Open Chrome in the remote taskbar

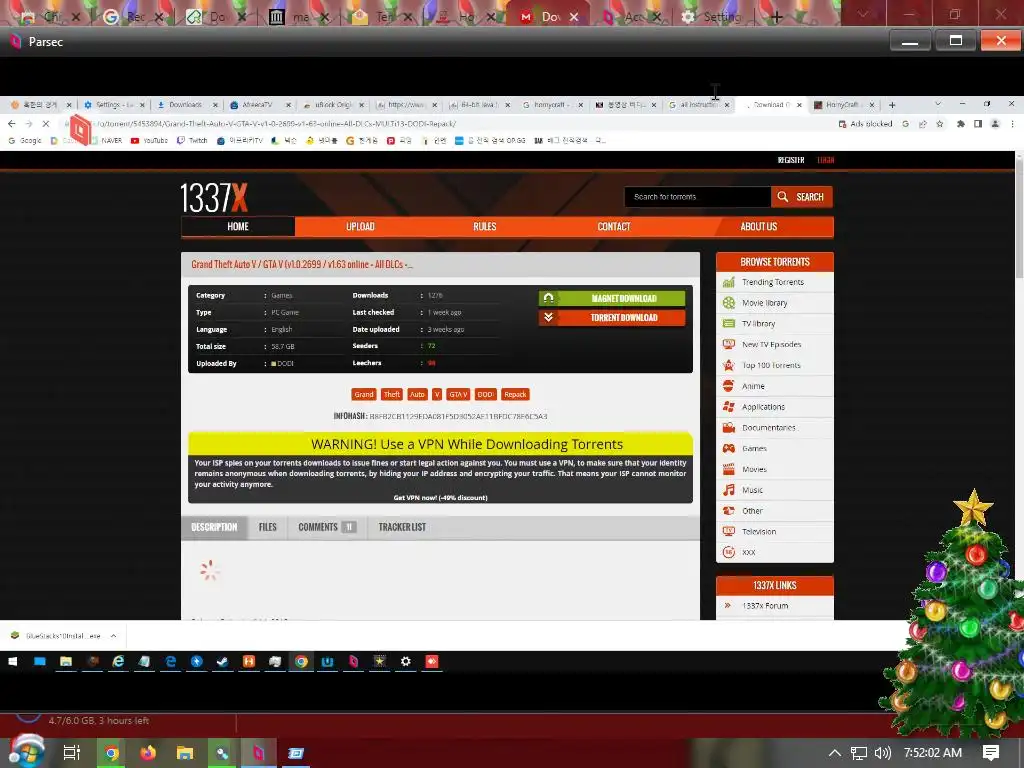[x=301, y=662]
